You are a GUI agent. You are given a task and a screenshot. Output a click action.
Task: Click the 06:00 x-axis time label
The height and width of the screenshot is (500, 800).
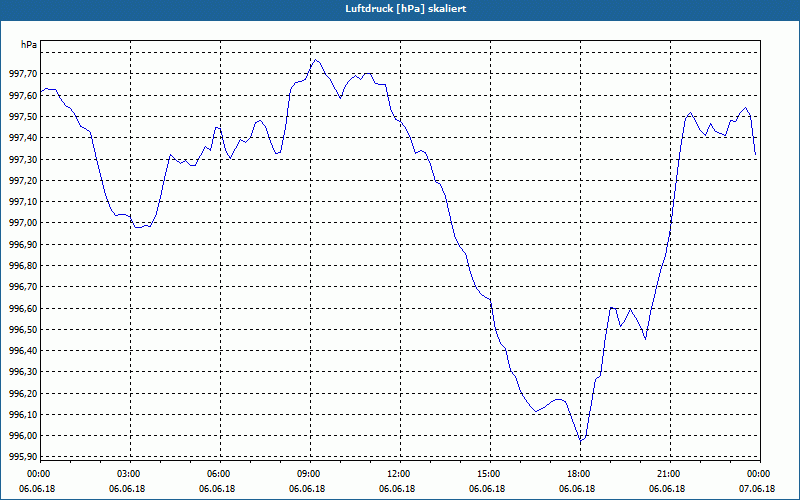pos(217,474)
